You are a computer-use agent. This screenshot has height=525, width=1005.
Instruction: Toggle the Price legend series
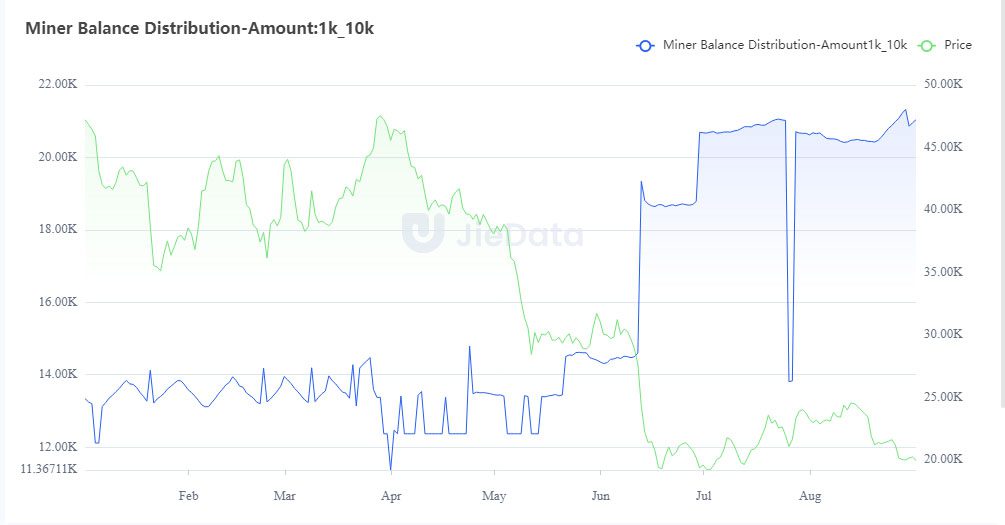[x=945, y=46]
